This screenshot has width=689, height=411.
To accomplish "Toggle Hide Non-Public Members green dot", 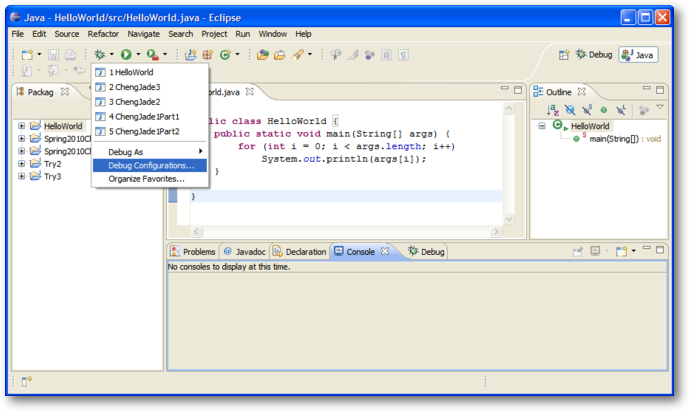I will click(x=604, y=110).
